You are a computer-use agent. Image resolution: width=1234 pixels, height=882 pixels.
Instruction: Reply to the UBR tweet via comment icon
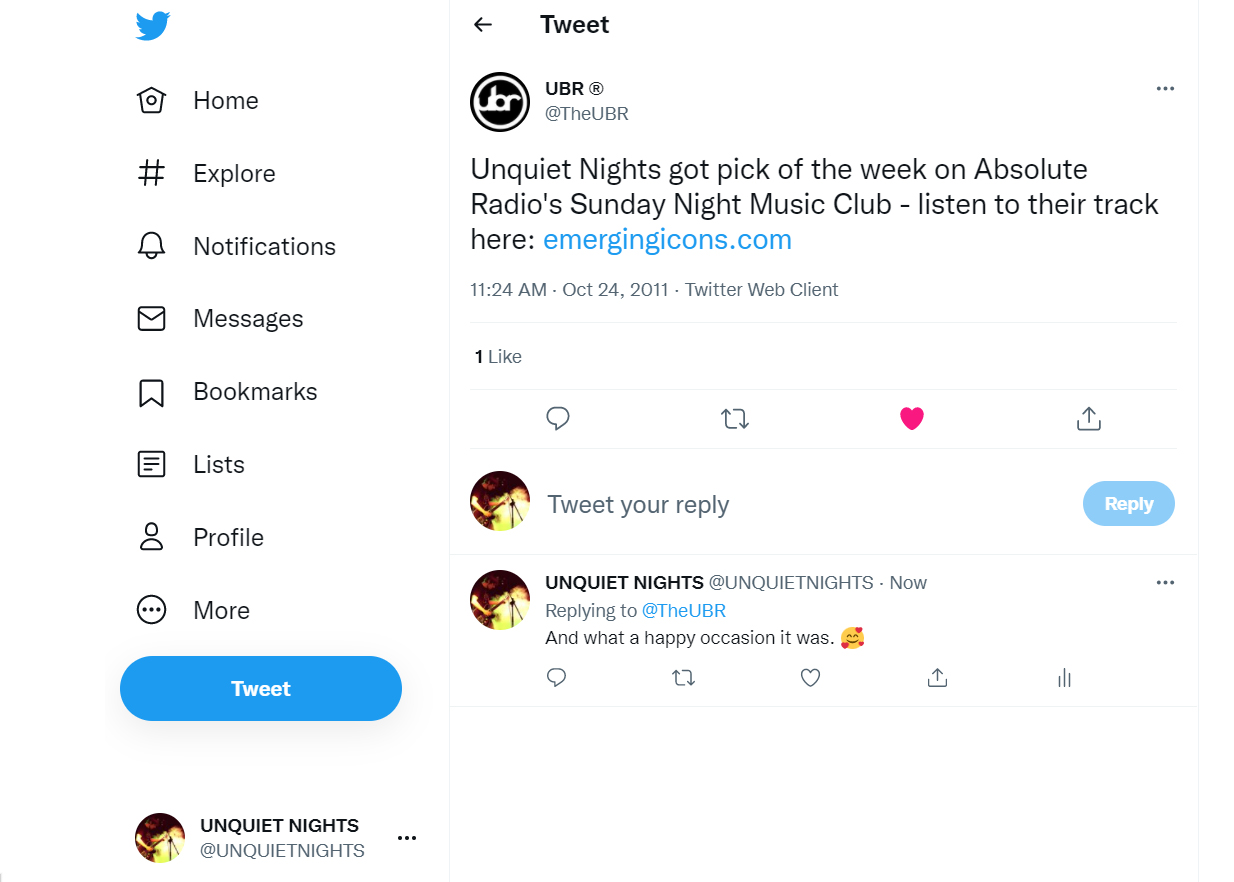pos(558,419)
